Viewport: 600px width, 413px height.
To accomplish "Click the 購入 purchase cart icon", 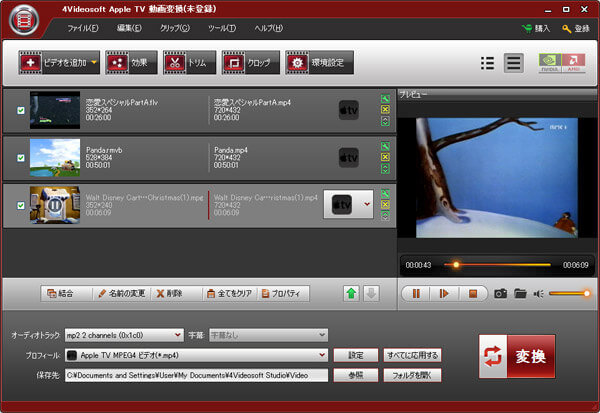I will coord(527,28).
